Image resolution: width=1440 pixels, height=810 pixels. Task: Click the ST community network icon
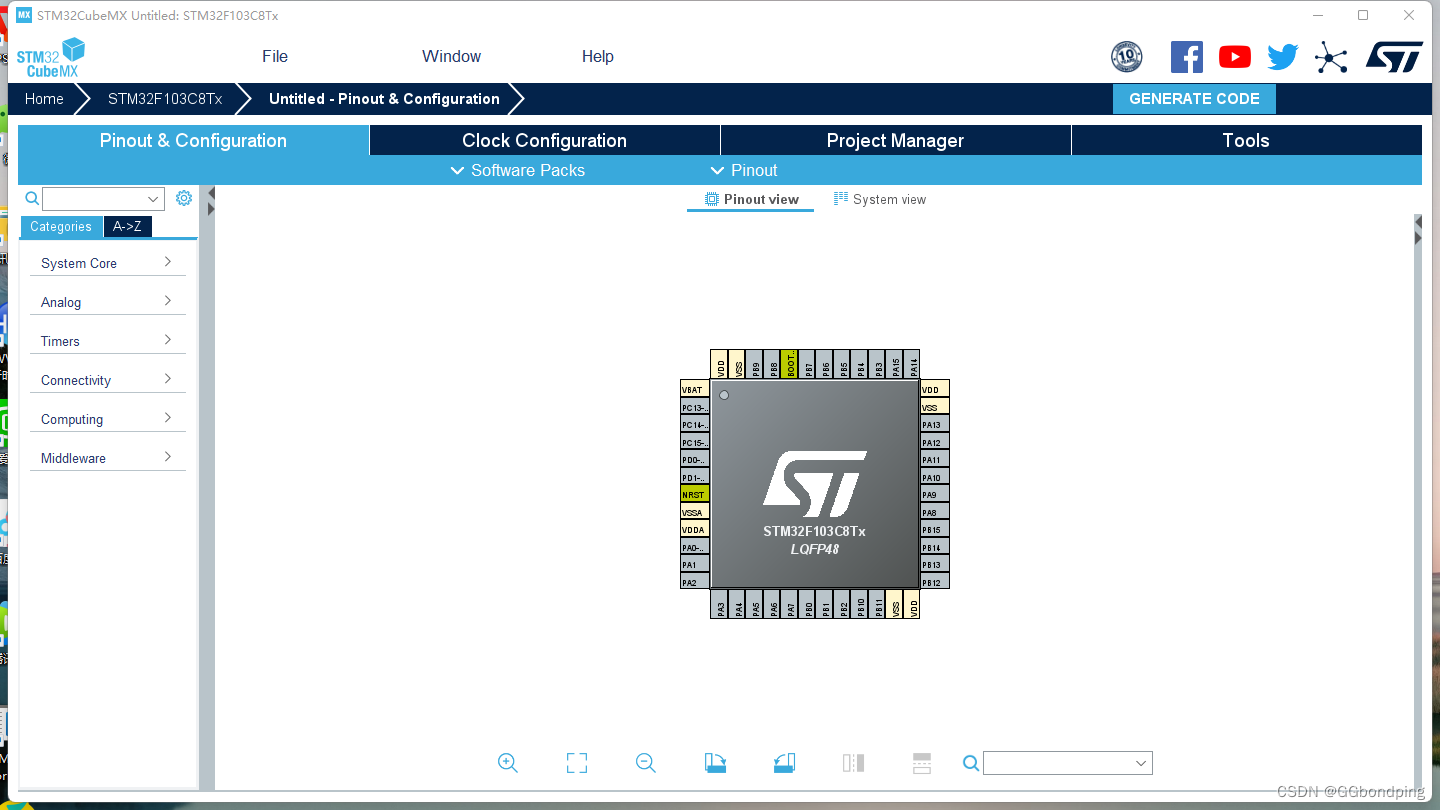[1331, 57]
